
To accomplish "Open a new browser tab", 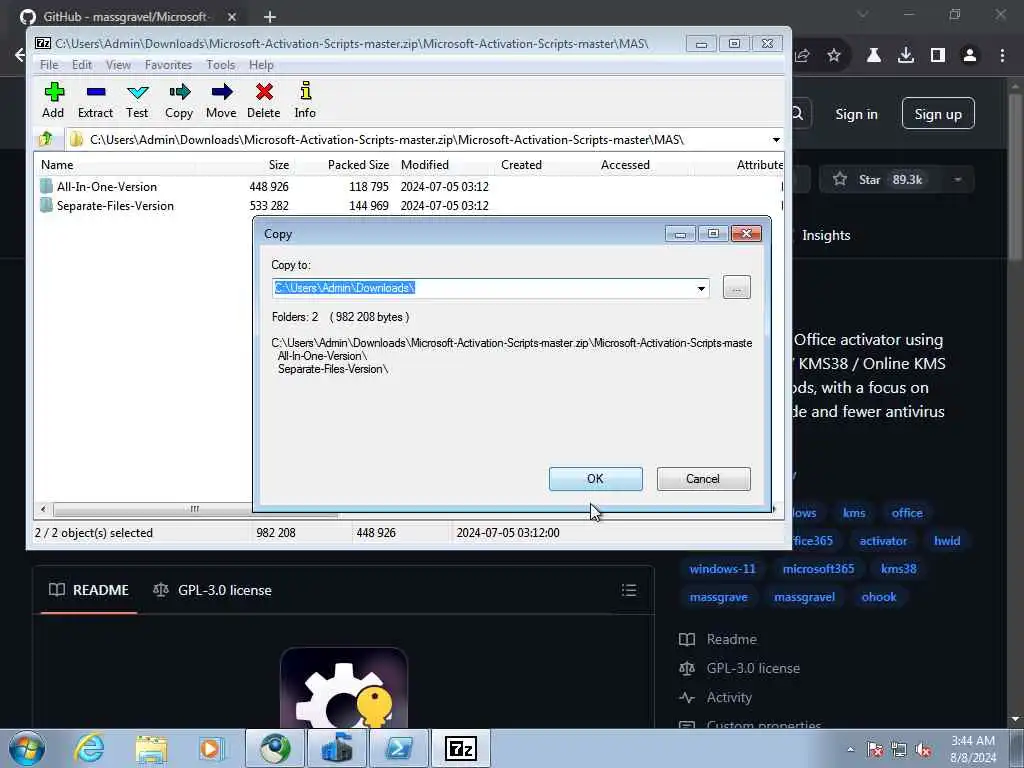I will click(x=270, y=17).
